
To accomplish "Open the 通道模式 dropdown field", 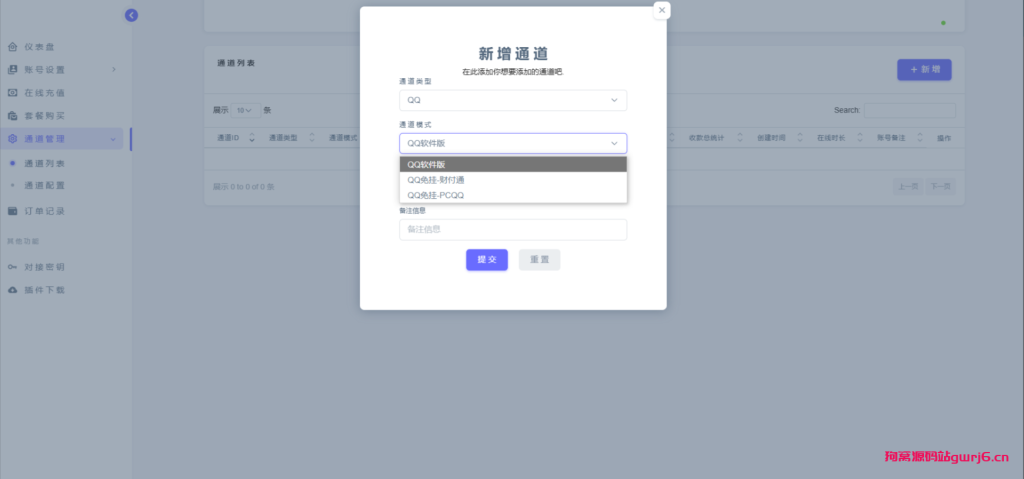I will coord(513,143).
